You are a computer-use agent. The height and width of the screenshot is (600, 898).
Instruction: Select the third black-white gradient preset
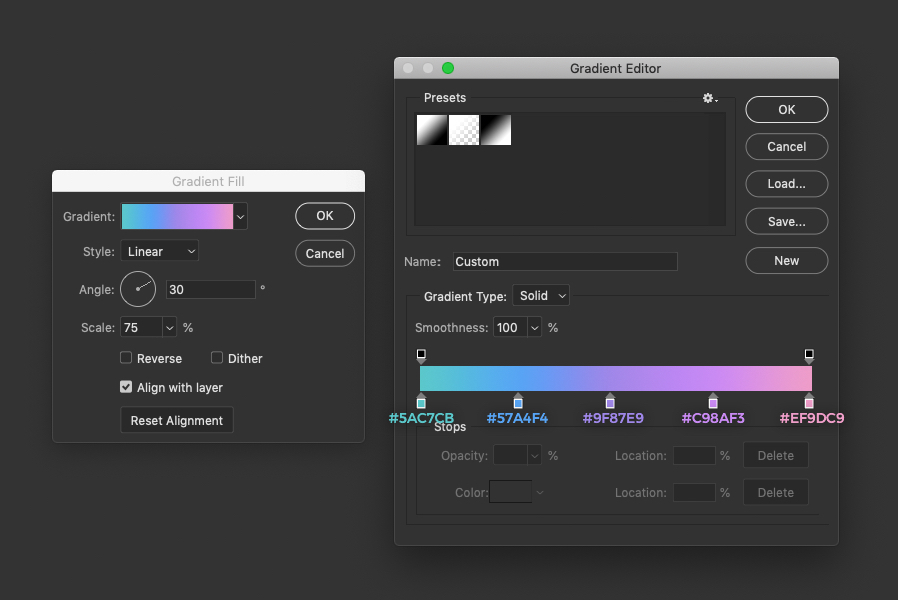pyautogui.click(x=496, y=130)
